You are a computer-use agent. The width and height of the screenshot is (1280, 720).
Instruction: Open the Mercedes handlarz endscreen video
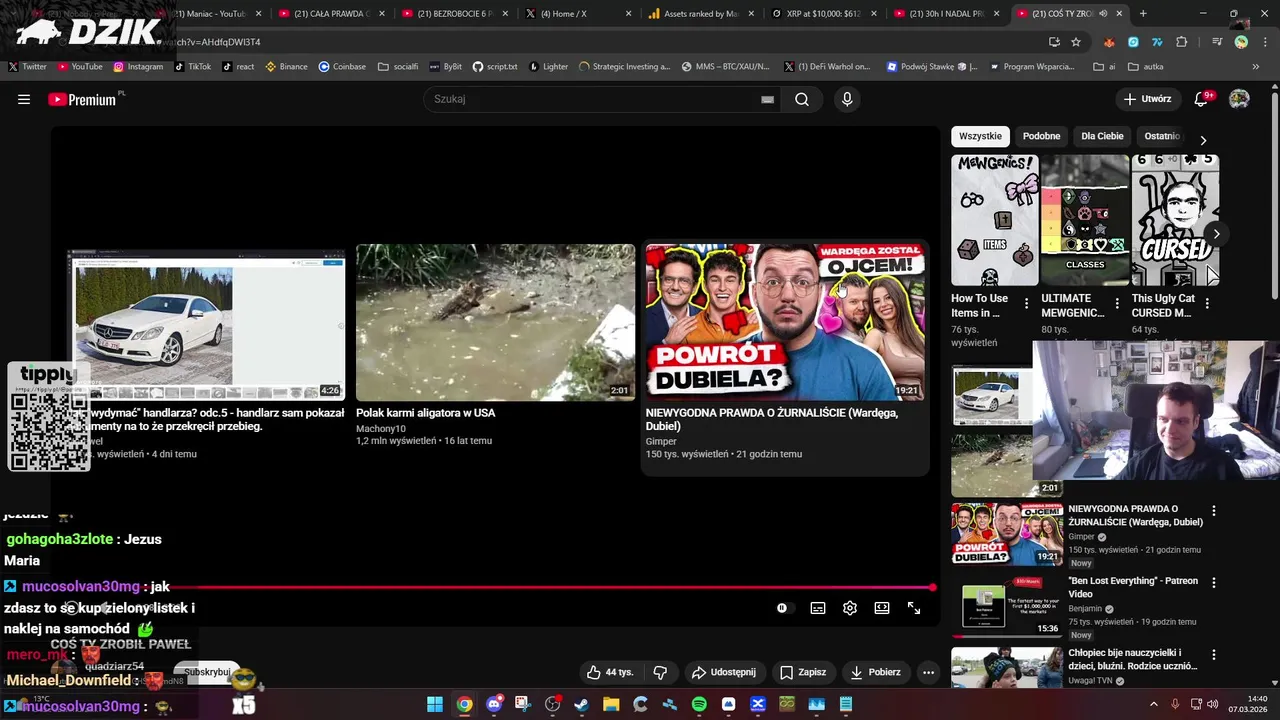tap(206, 325)
